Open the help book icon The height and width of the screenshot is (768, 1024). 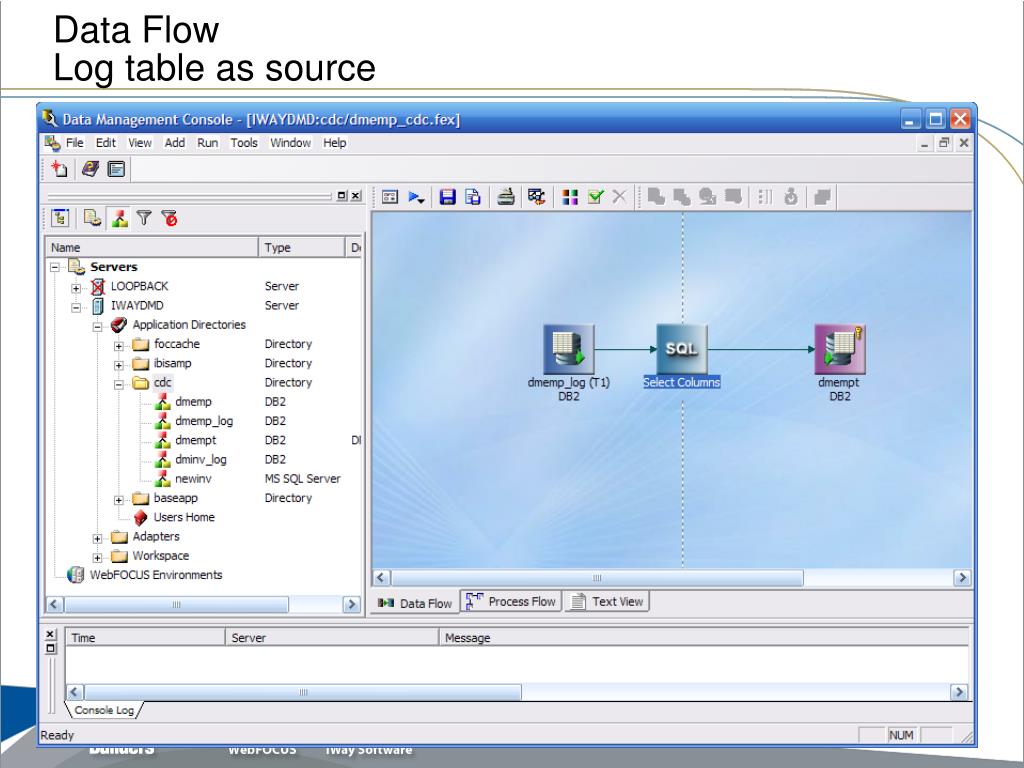point(89,169)
